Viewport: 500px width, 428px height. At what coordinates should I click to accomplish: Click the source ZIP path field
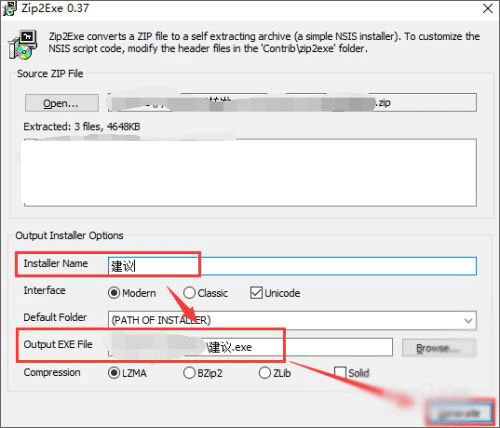(292, 103)
